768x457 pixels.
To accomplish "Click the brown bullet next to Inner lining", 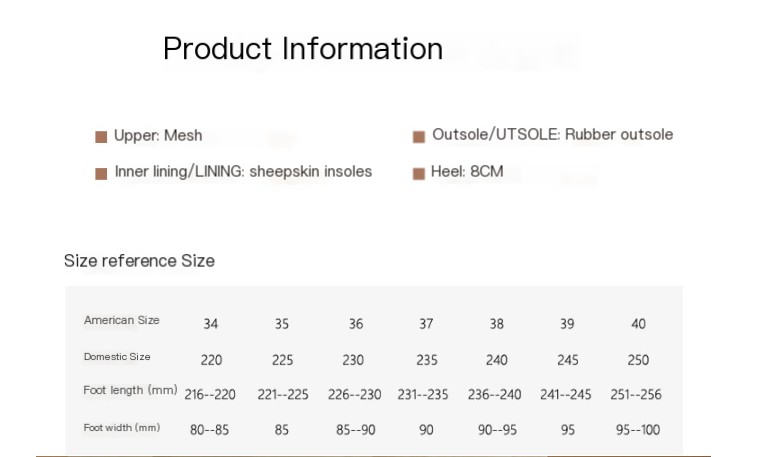I will 101,174.
